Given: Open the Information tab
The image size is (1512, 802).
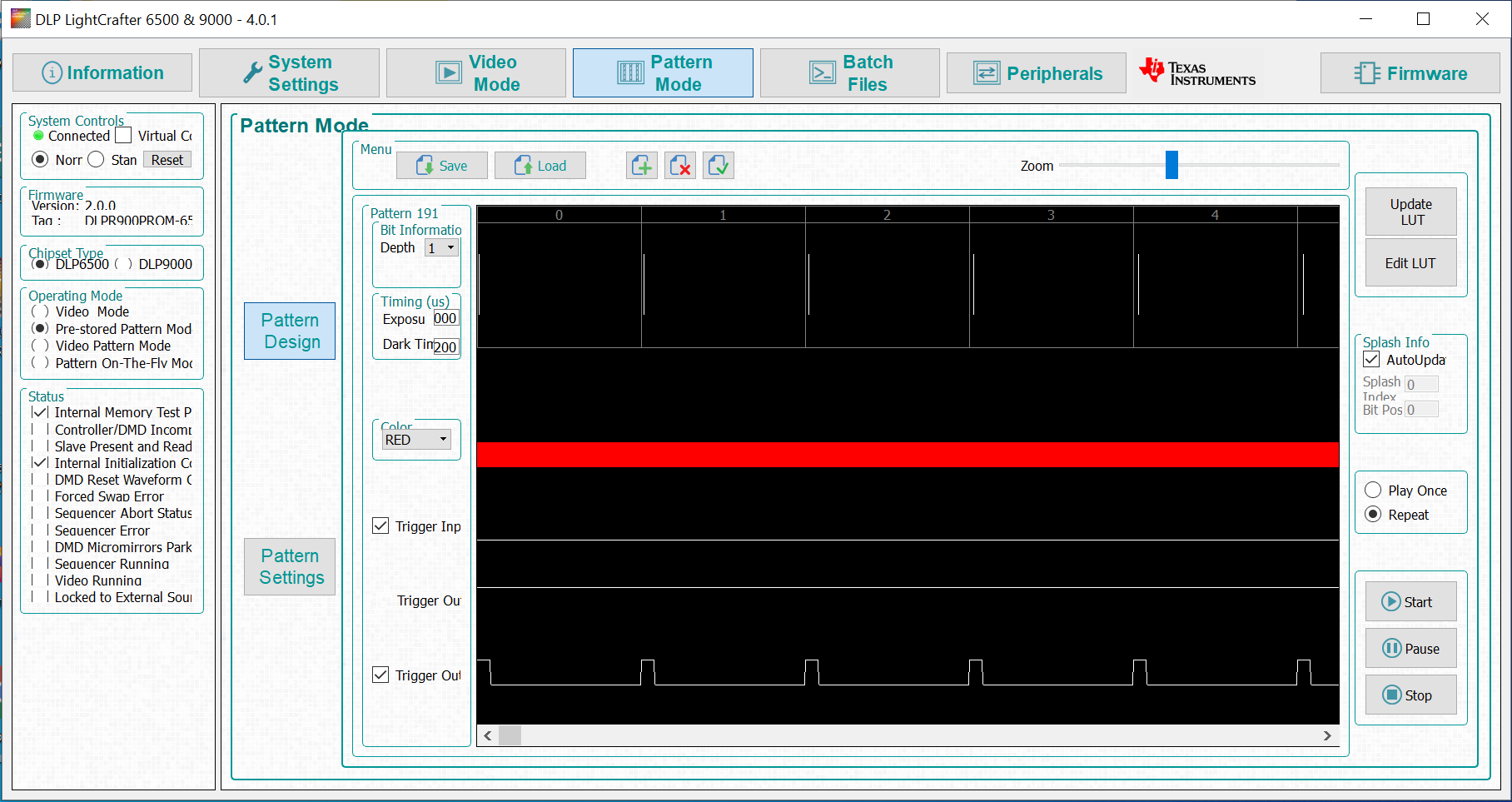Looking at the screenshot, I should [x=102, y=73].
